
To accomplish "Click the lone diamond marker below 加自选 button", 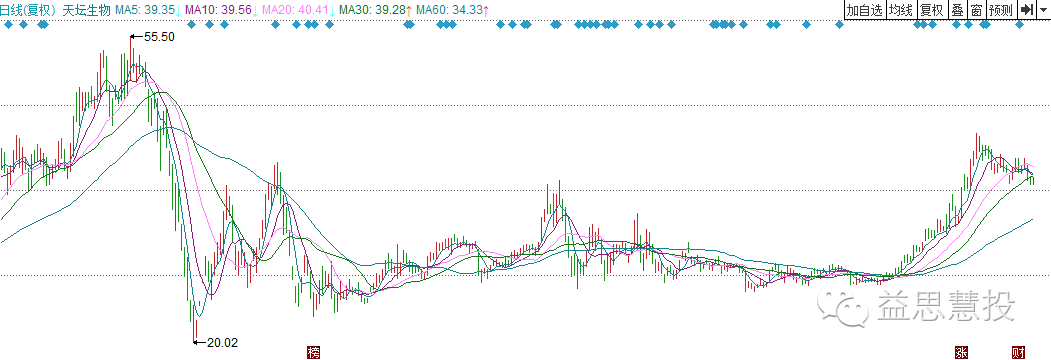I will pos(839,25).
